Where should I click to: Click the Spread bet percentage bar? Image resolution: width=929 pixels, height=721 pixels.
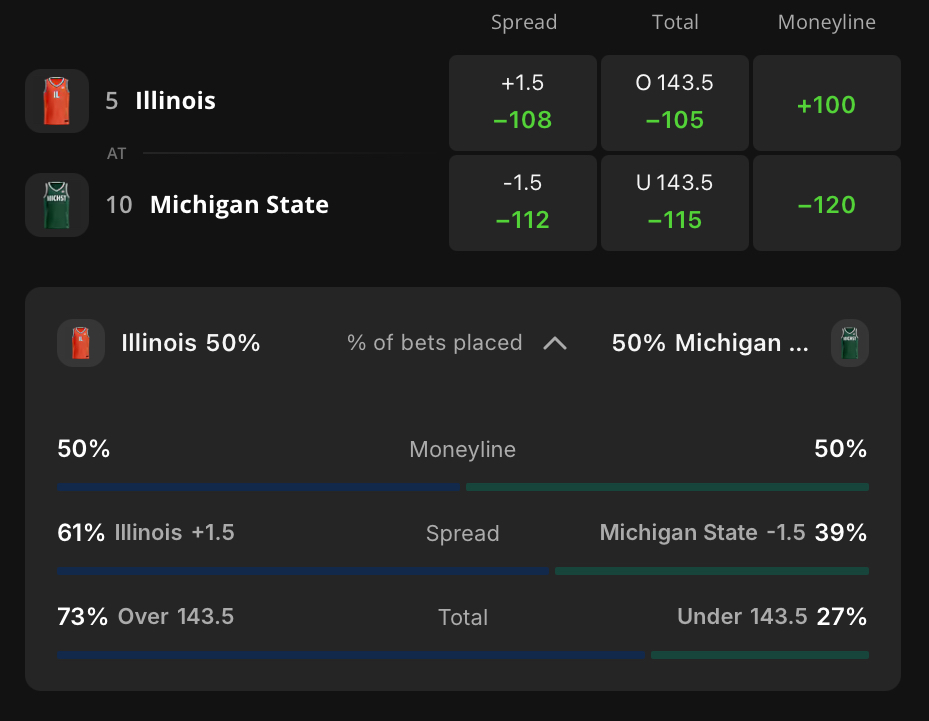click(463, 571)
